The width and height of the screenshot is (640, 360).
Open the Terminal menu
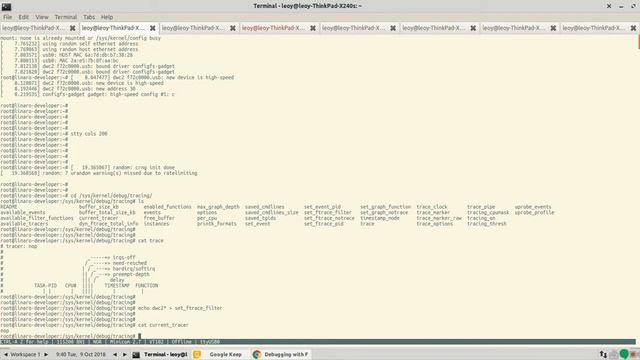point(66,17)
